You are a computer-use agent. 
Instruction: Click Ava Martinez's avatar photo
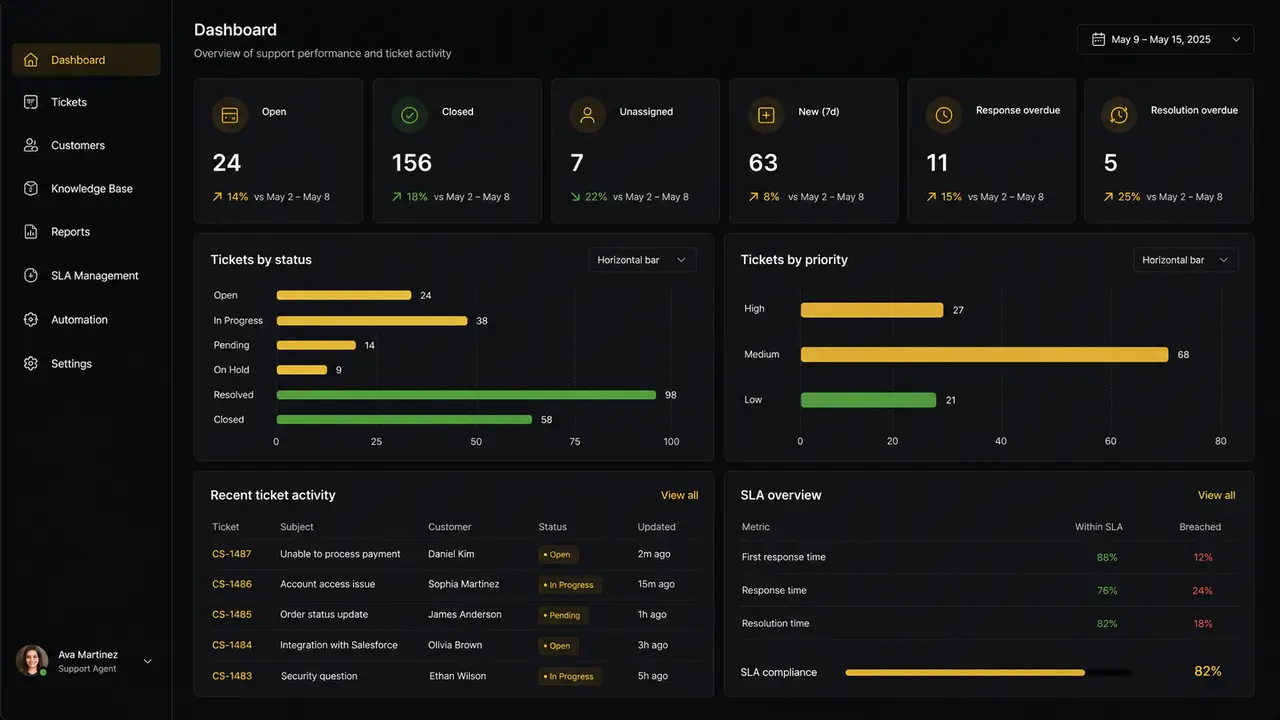click(31, 660)
